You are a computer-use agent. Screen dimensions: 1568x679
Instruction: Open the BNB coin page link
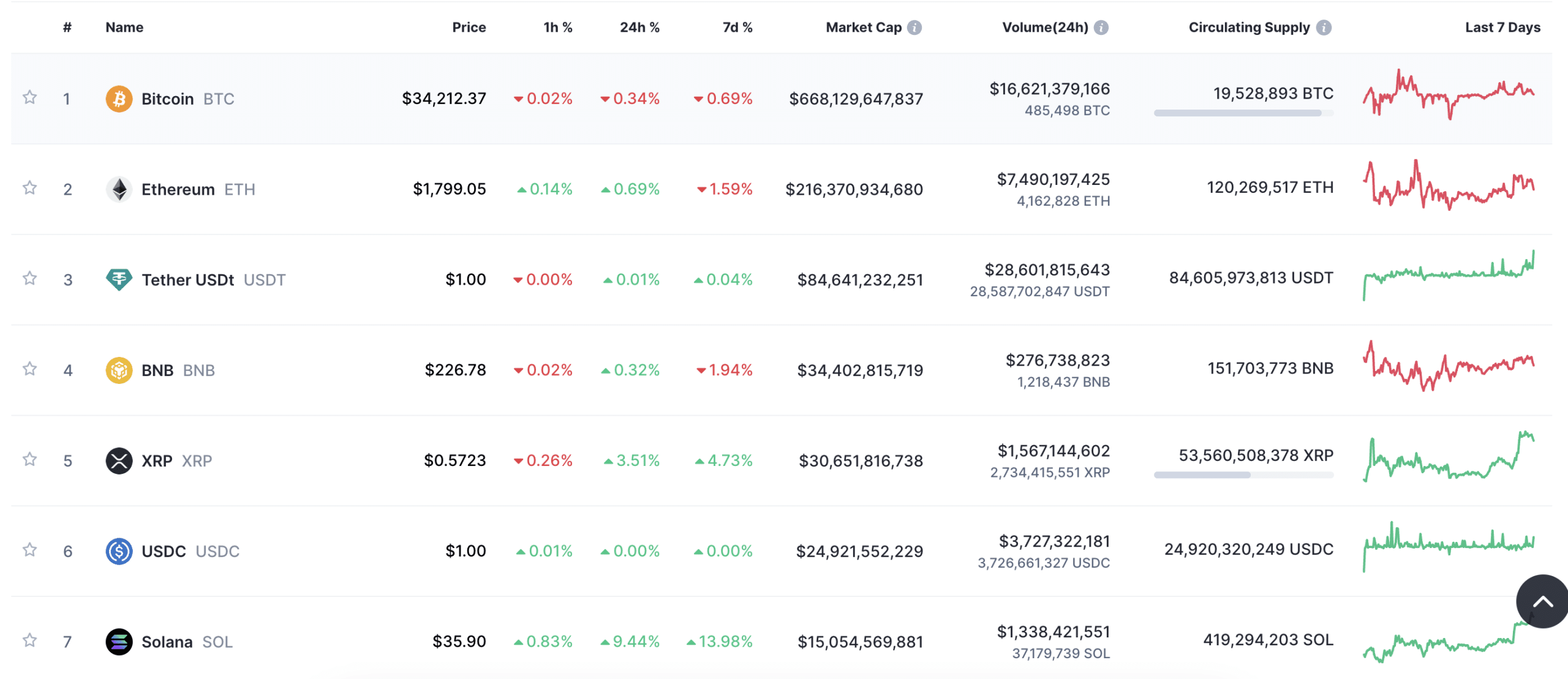coord(178,371)
